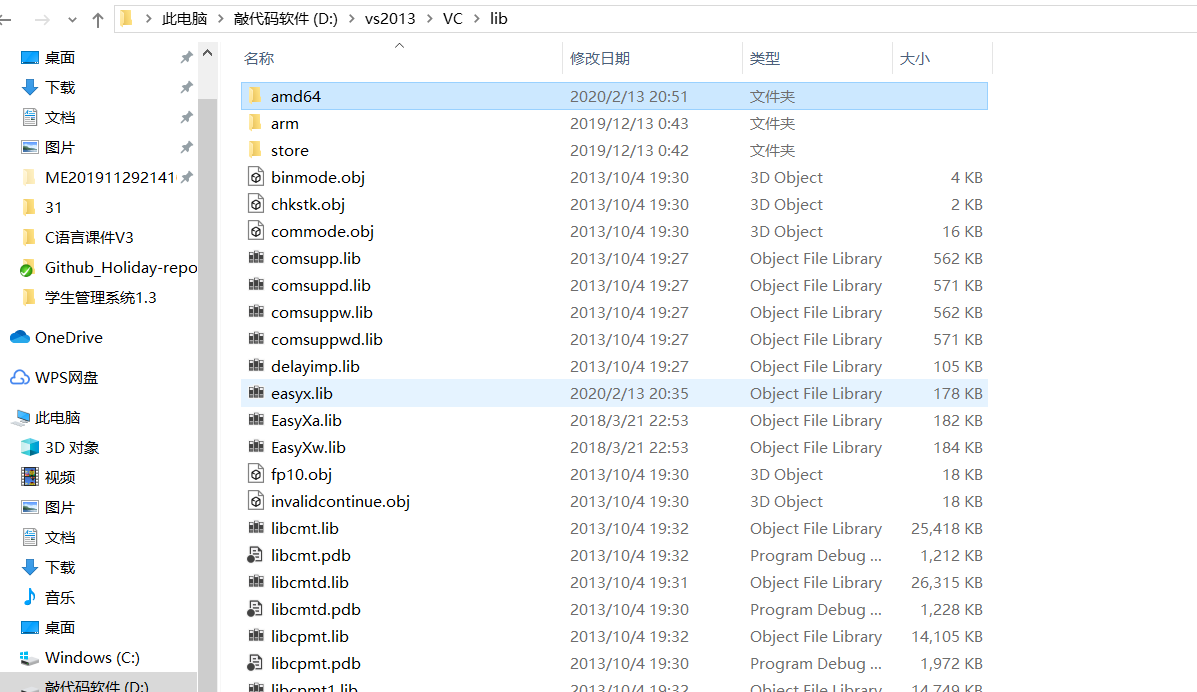Click the arm folder icon
Viewport: 1197px width, 692px height.
tap(256, 123)
